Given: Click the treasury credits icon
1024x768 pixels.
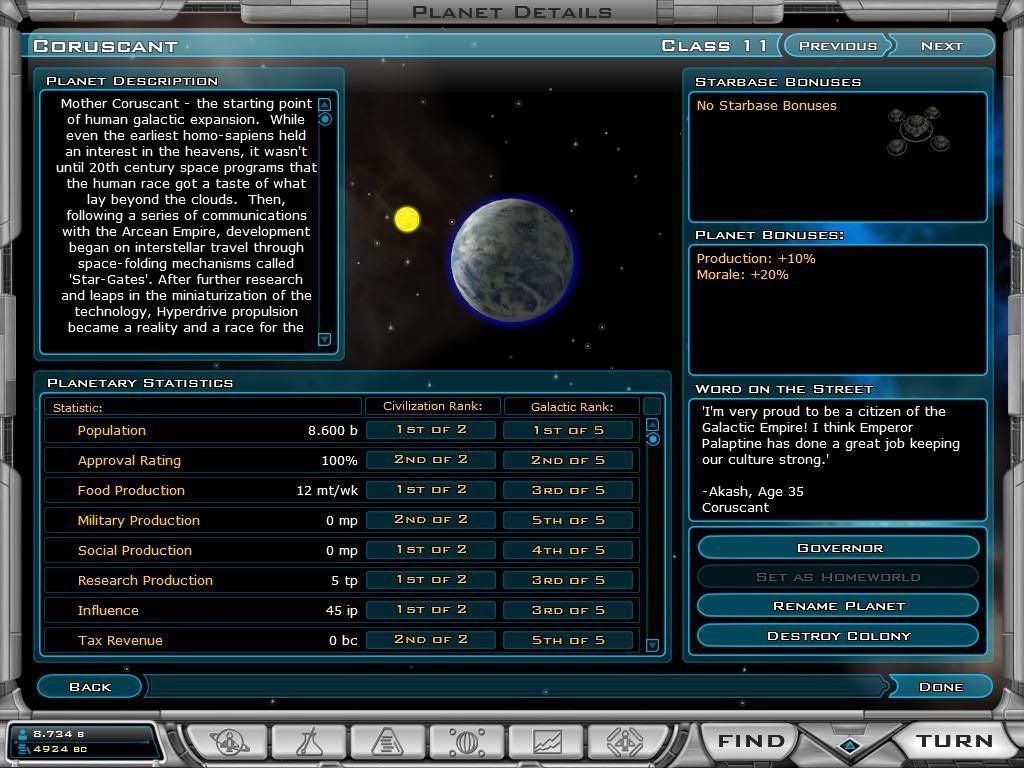Looking at the screenshot, I should [x=23, y=748].
